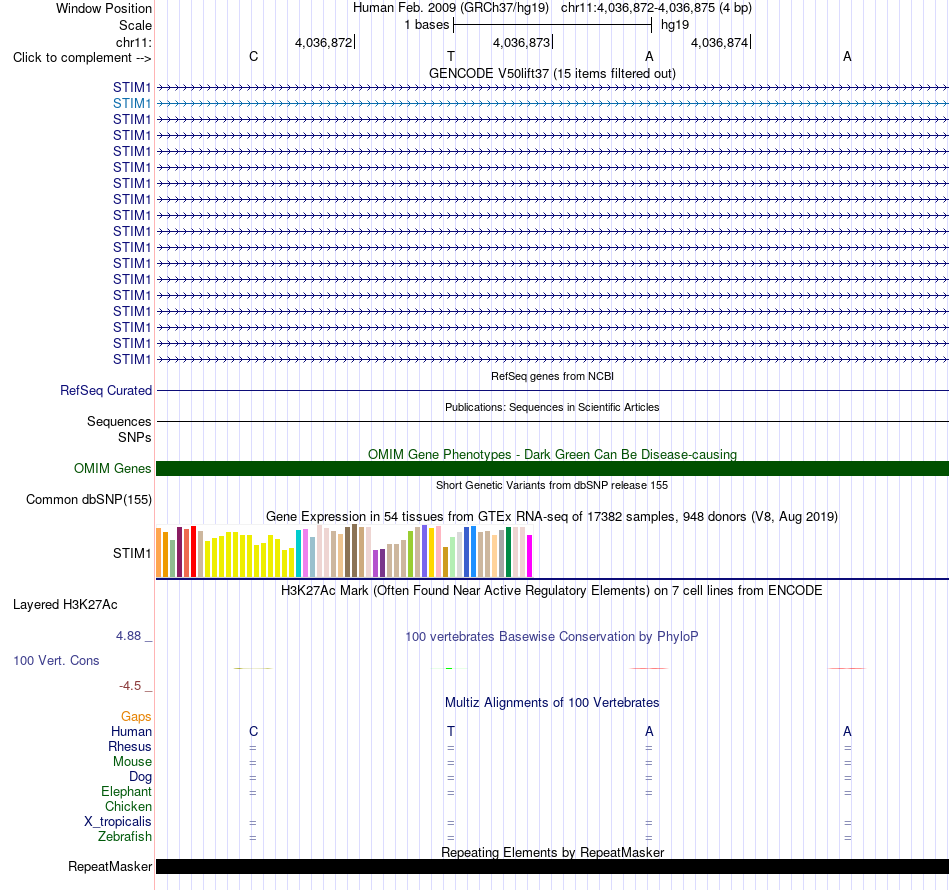The height and width of the screenshot is (890, 950).
Task: Click base T in the complement sequence row
Action: 451,56
